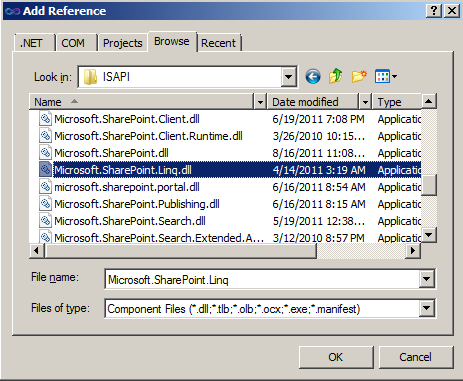Screen dimensions: 463x381
Task: Sort by the Type column header
Action: [397, 102]
